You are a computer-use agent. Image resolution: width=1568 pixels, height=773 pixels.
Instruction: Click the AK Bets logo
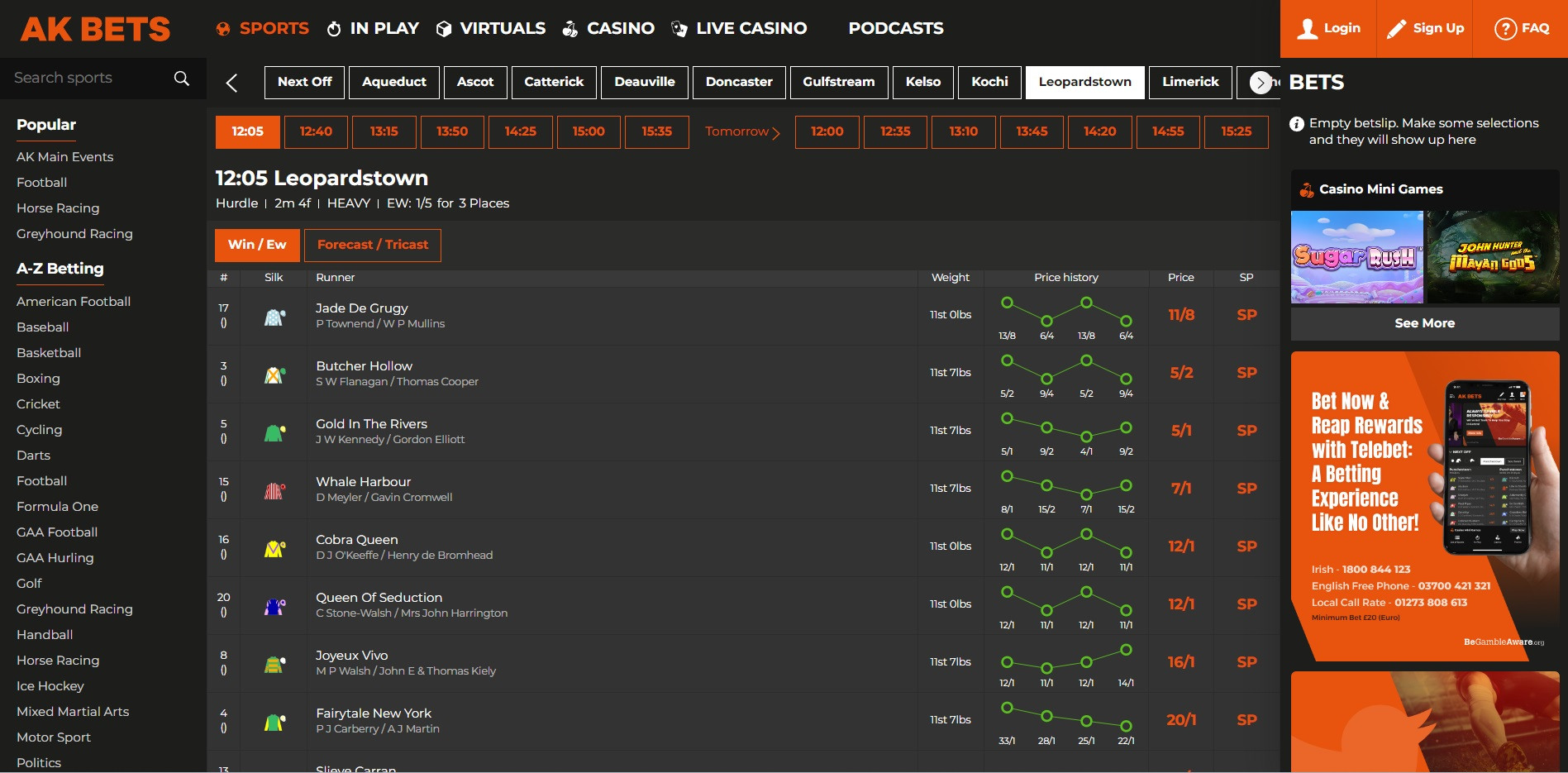(96, 29)
